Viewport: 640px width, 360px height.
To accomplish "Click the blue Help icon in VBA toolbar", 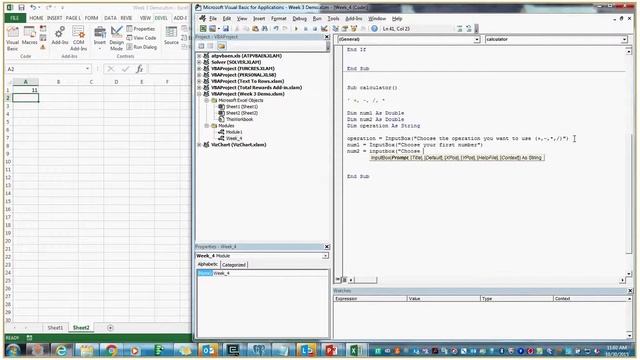I will pos(374,29).
